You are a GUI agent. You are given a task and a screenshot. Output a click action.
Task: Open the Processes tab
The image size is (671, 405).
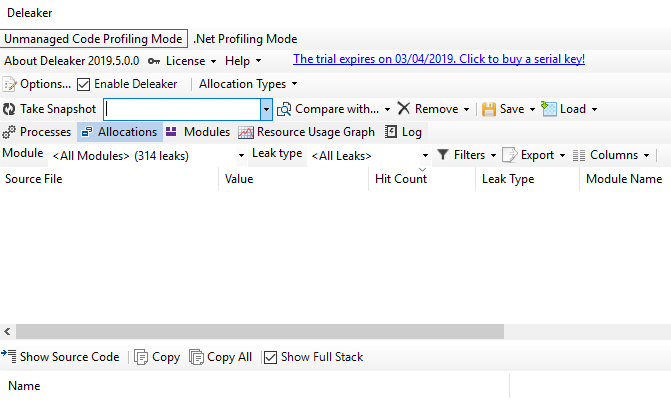point(37,132)
